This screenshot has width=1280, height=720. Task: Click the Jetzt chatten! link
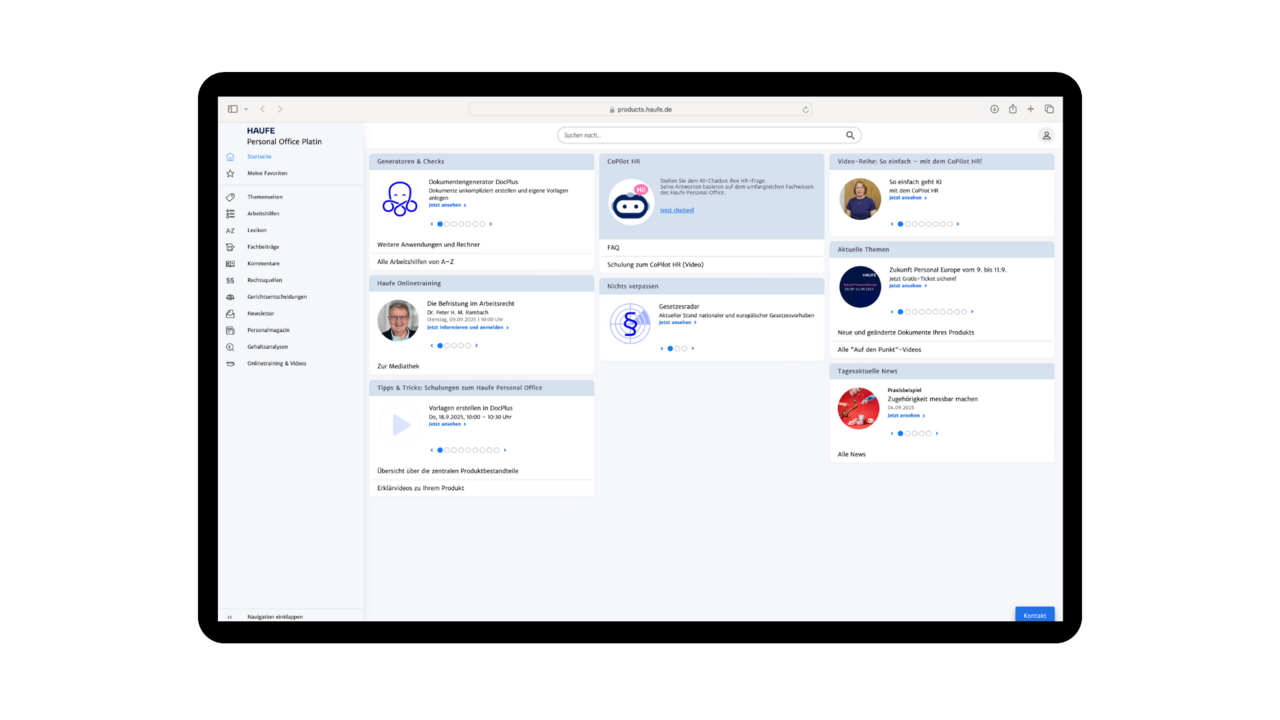[x=676, y=210]
